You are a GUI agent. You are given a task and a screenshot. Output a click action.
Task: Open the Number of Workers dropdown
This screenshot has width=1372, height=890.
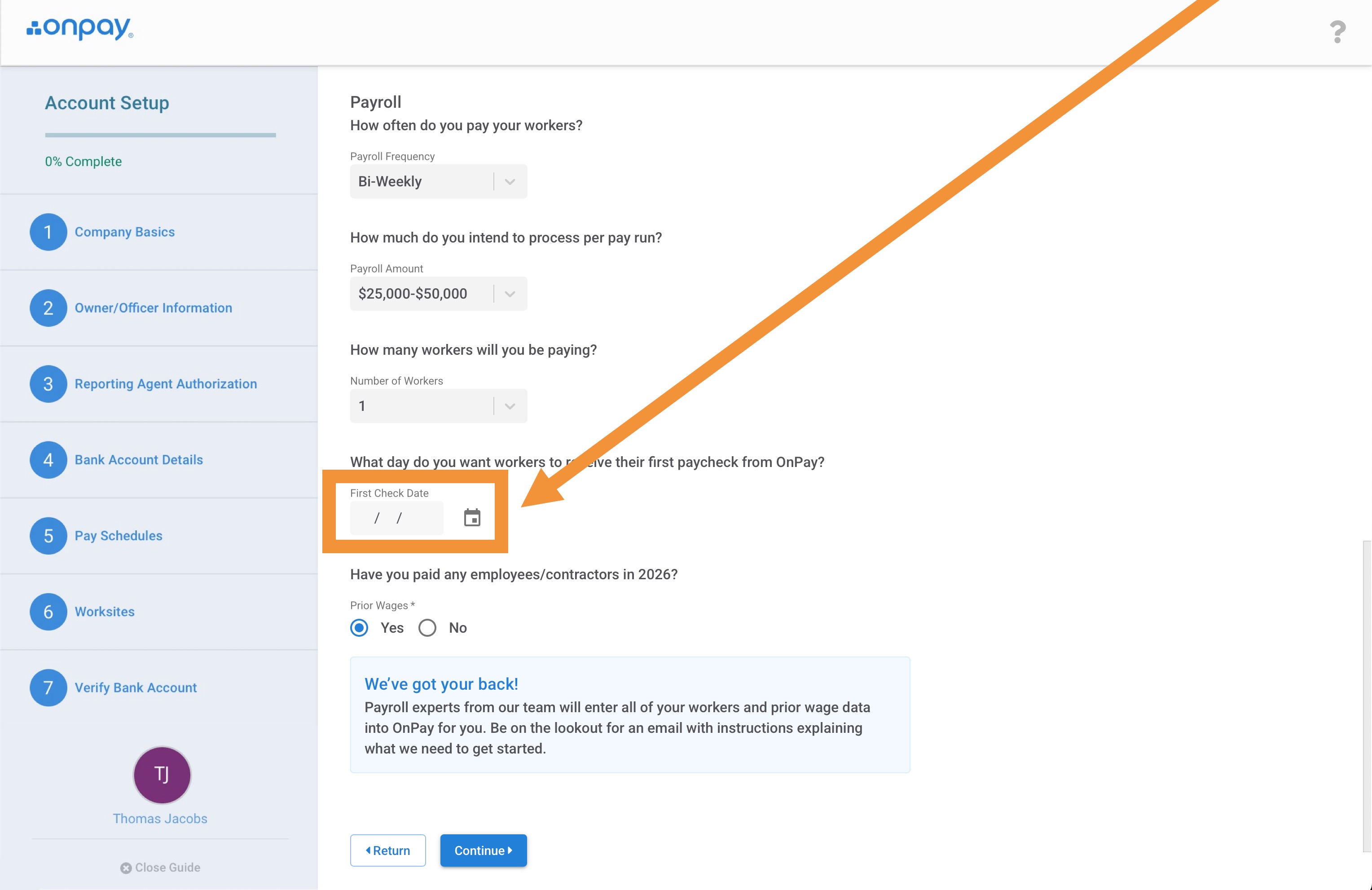coord(438,406)
